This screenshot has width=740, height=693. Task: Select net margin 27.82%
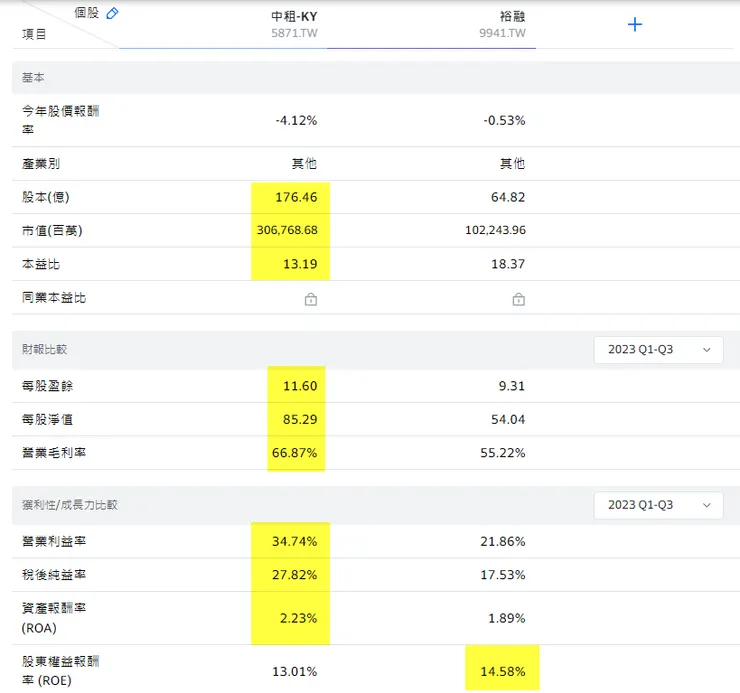point(294,575)
